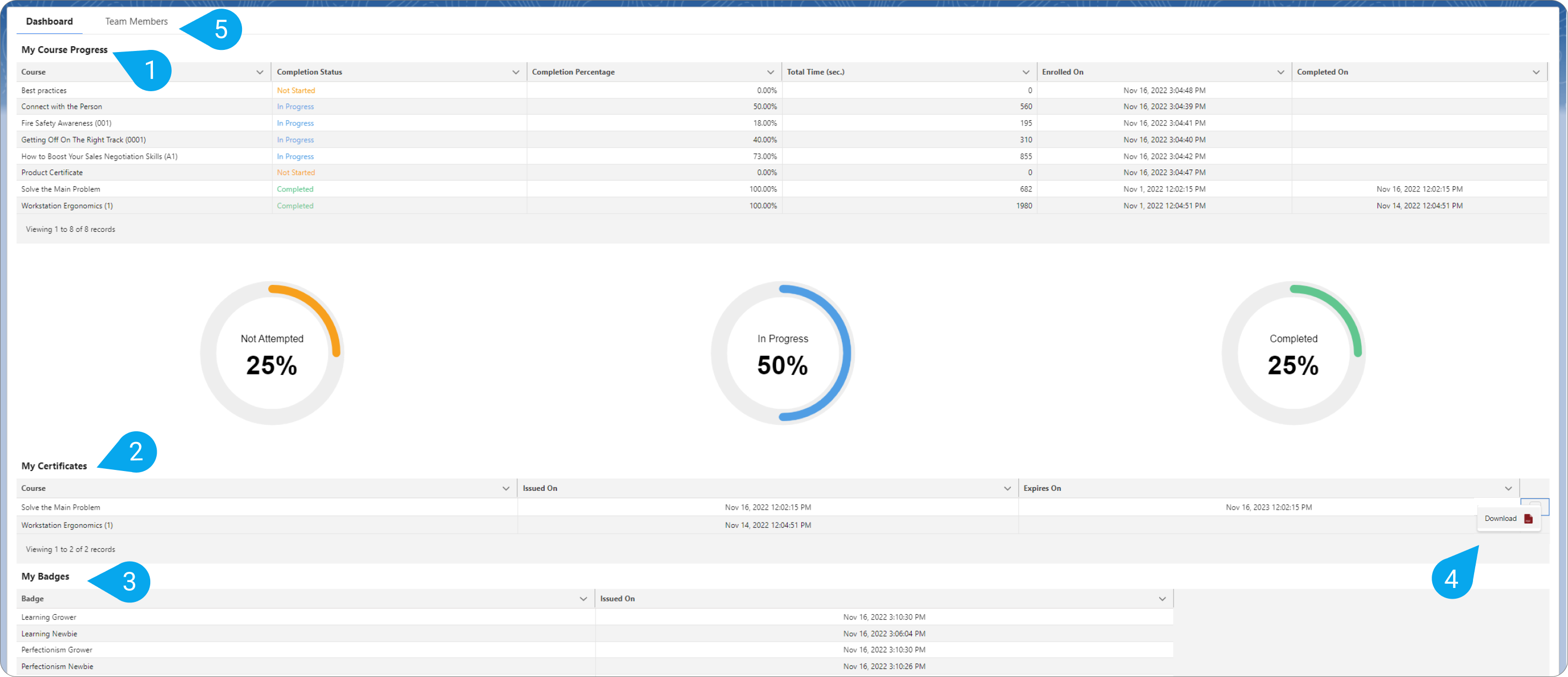This screenshot has width=1568, height=677.
Task: Click the Not Attempted 25% donut chart
Action: pyautogui.click(x=272, y=353)
